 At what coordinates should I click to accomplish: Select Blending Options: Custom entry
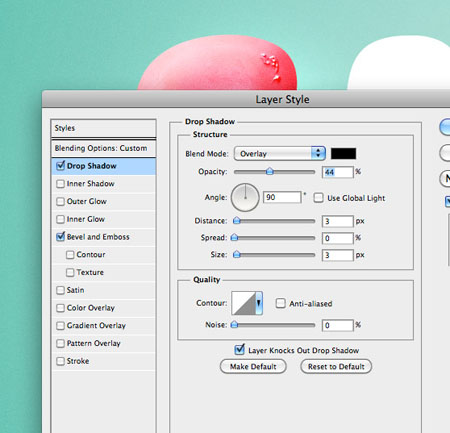click(103, 148)
